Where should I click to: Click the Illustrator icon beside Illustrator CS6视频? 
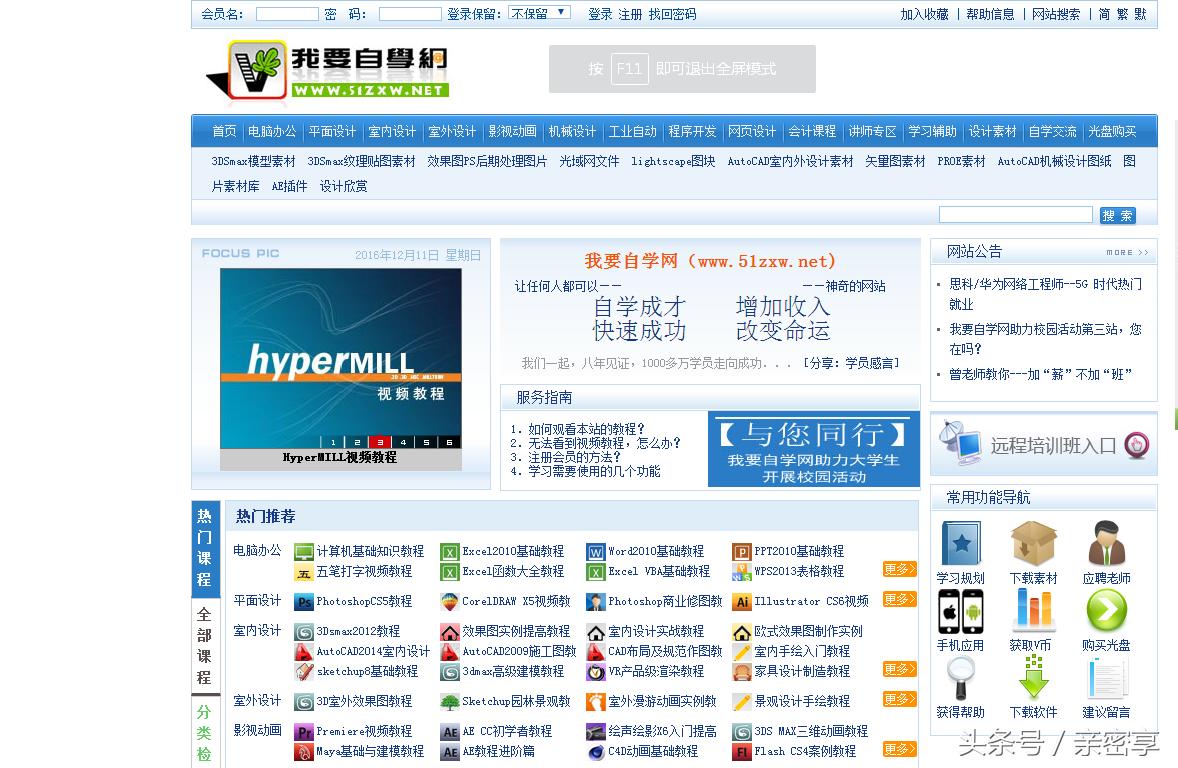pos(742,602)
